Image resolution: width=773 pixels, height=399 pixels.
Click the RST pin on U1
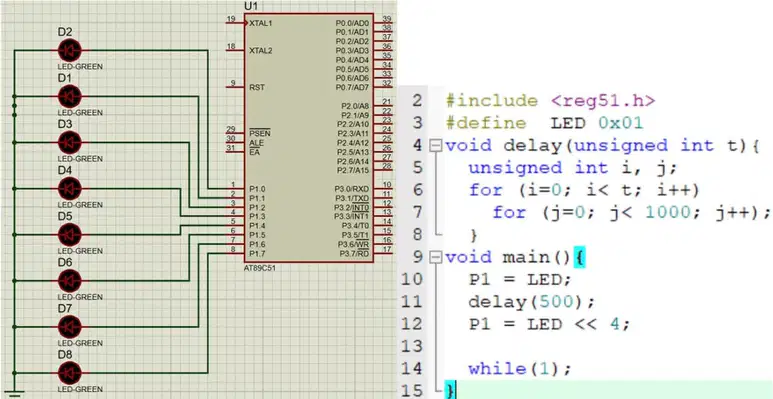coord(235,87)
